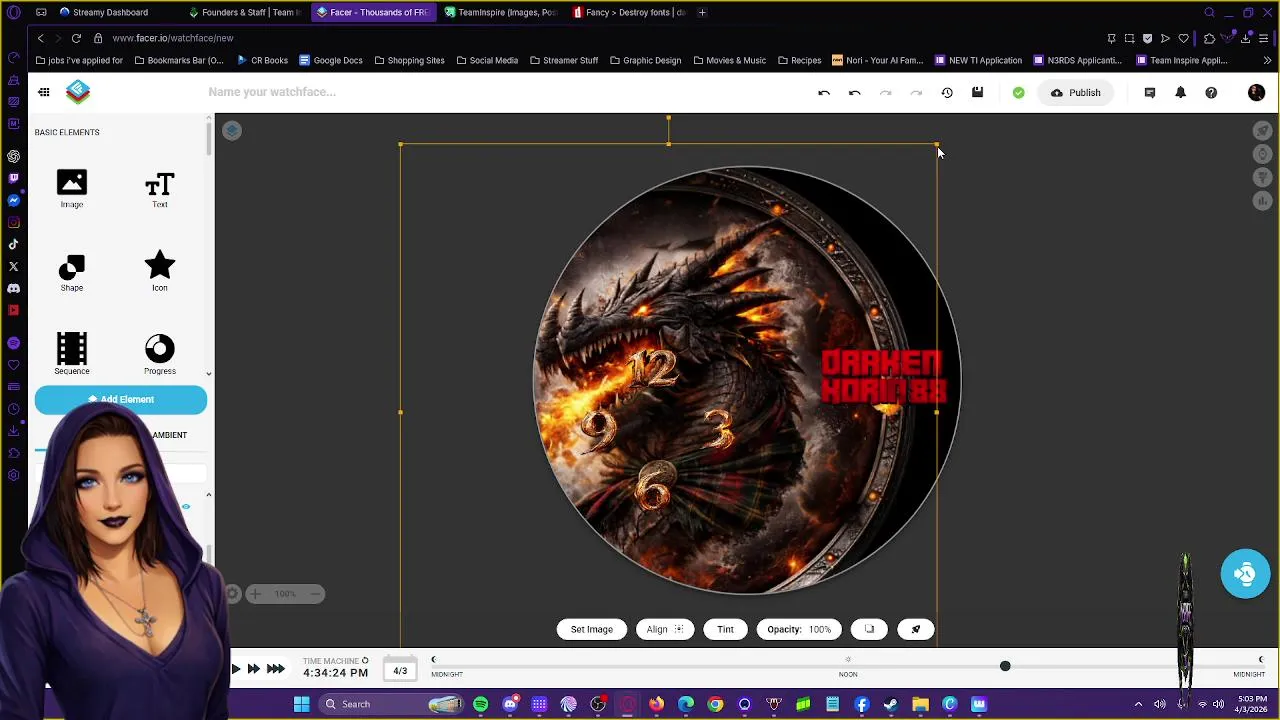The image size is (1280, 720).
Task: Open the Social Media bookmarks folder
Action: pos(487,60)
